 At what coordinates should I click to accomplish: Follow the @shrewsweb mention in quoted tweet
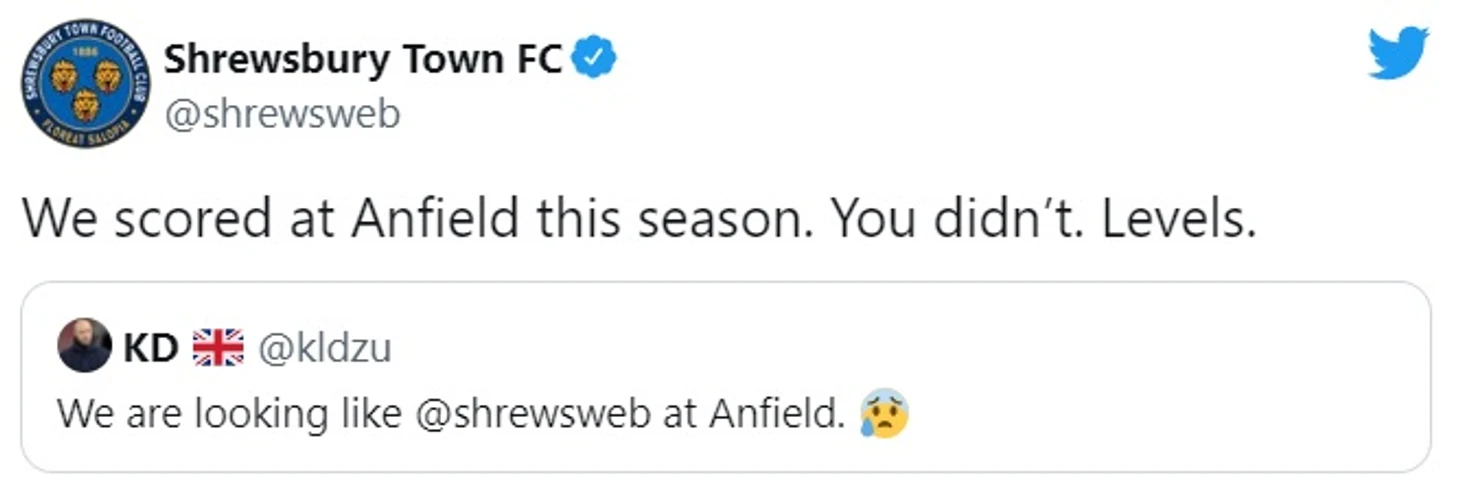point(532,413)
